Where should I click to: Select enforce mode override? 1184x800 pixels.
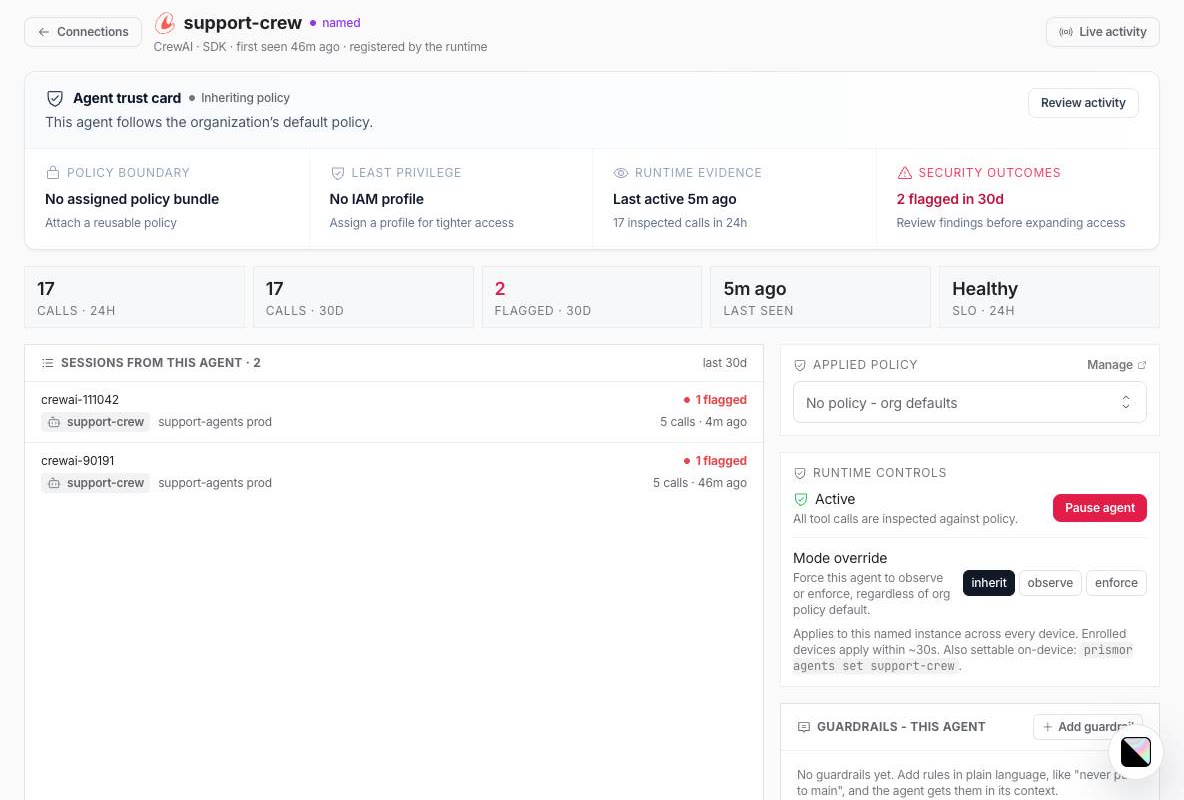(x=1116, y=583)
